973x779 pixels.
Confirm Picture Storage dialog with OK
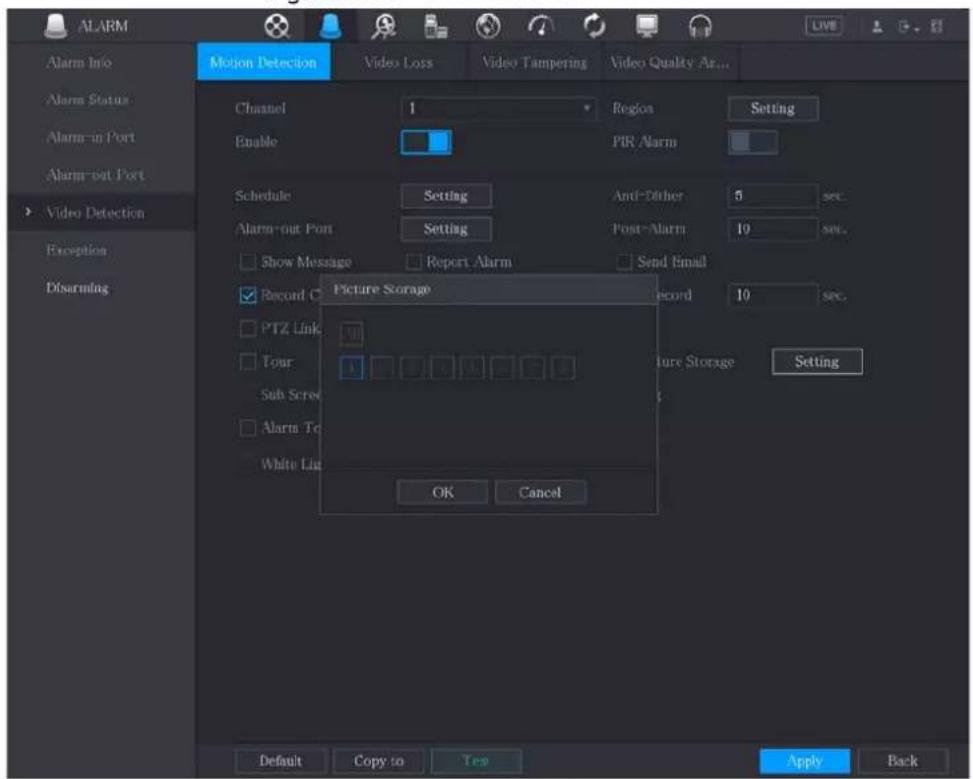(x=442, y=493)
